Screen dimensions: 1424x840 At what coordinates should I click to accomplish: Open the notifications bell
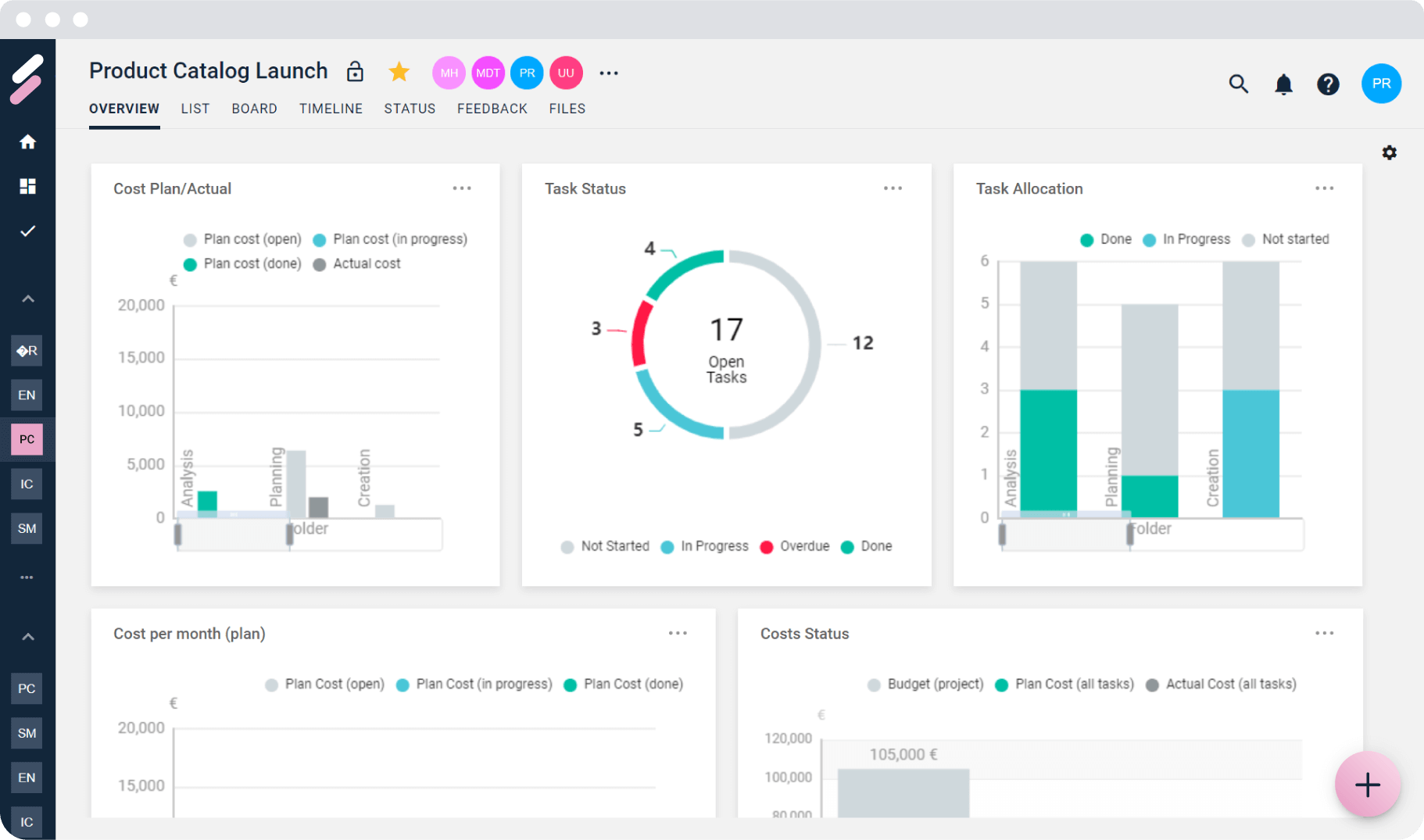tap(1283, 84)
